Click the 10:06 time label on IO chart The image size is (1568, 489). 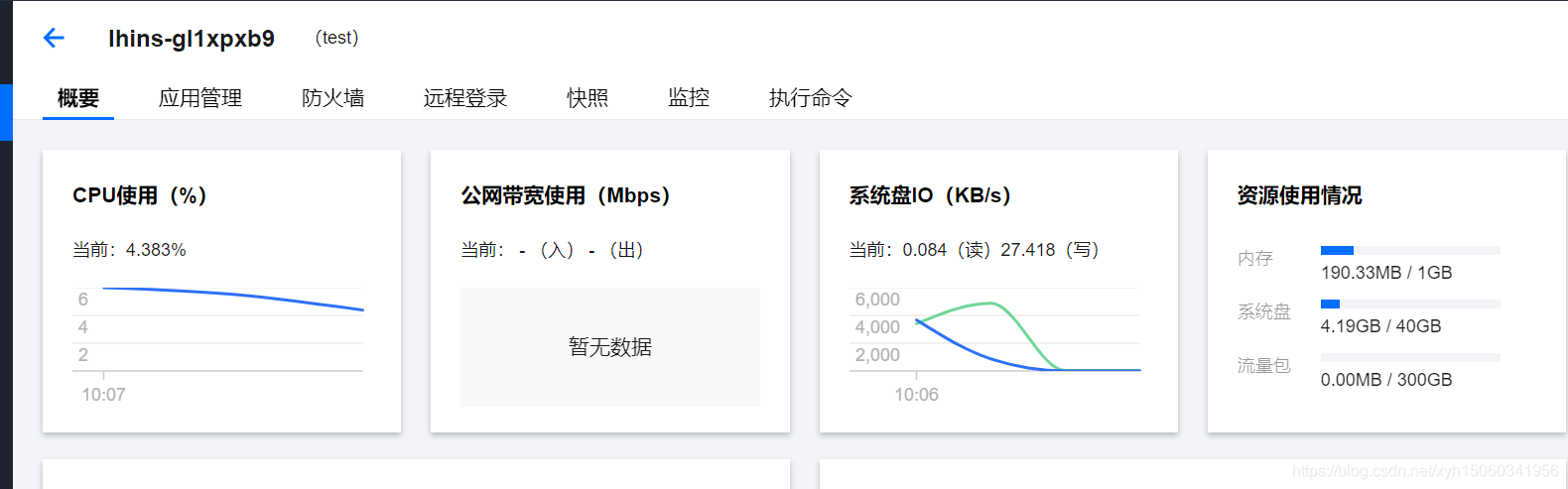(916, 395)
